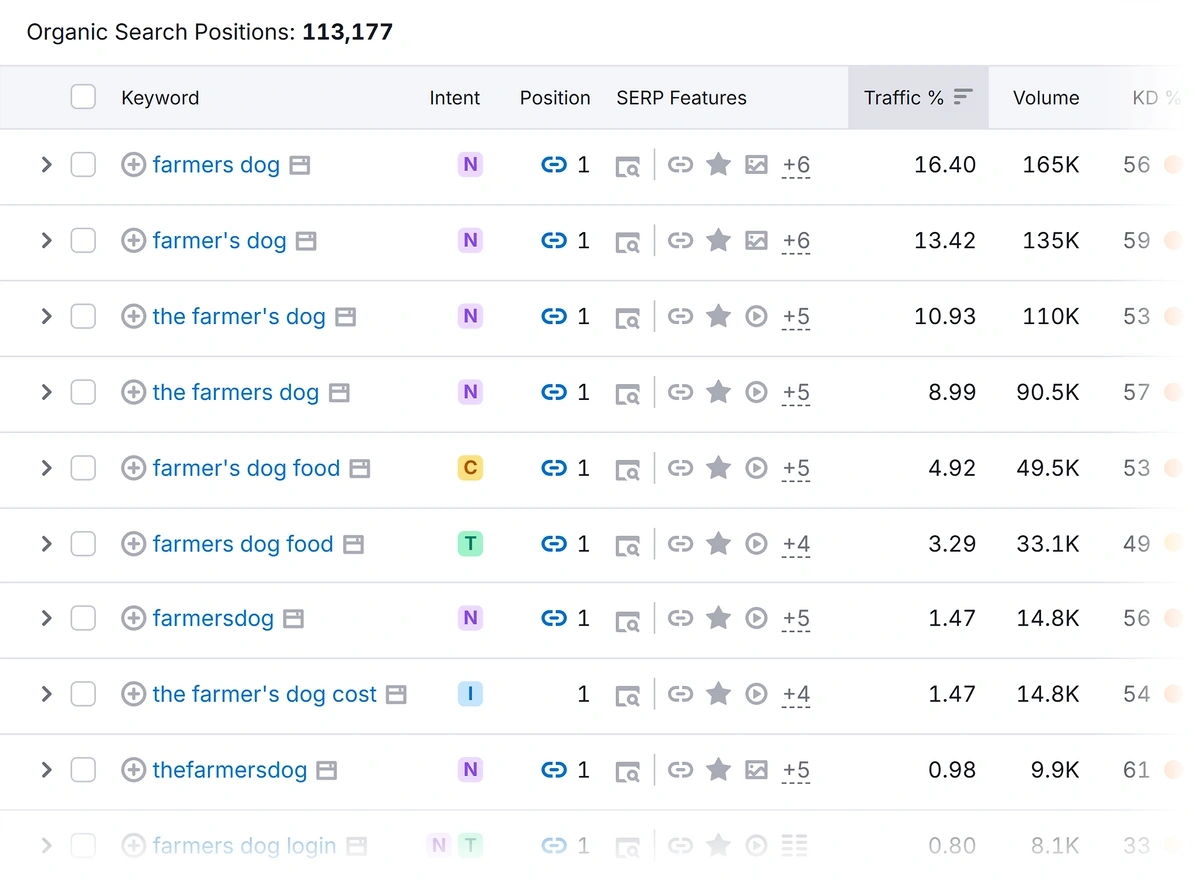Check the box for 'the farmer's dog' row
This screenshot has width=1200, height=882.
(83, 317)
